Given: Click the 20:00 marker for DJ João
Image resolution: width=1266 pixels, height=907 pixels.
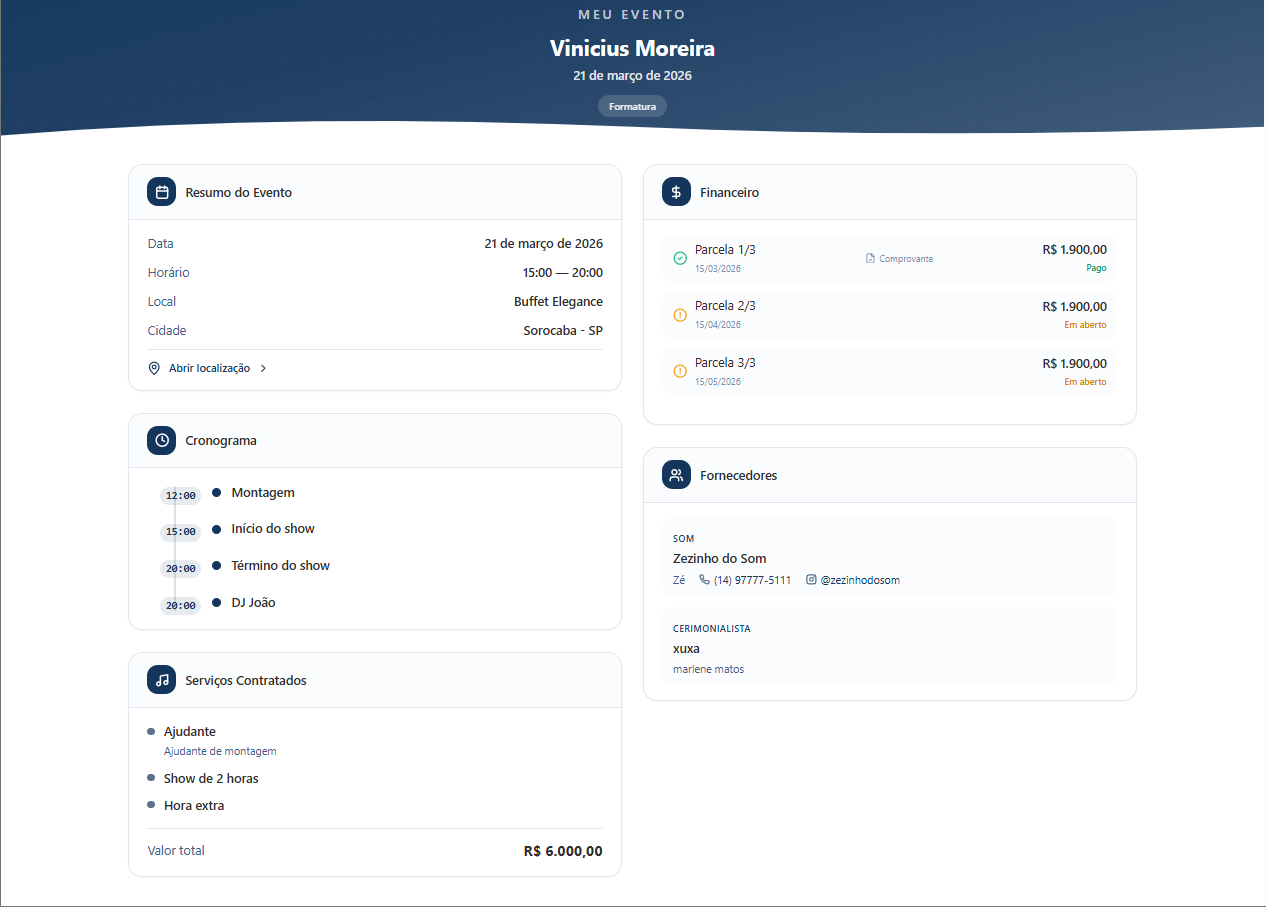Looking at the screenshot, I should point(181,605).
